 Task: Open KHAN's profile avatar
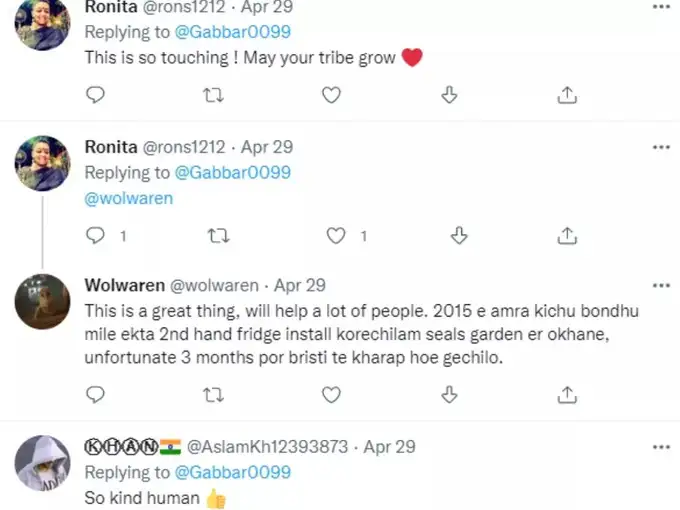41,462
